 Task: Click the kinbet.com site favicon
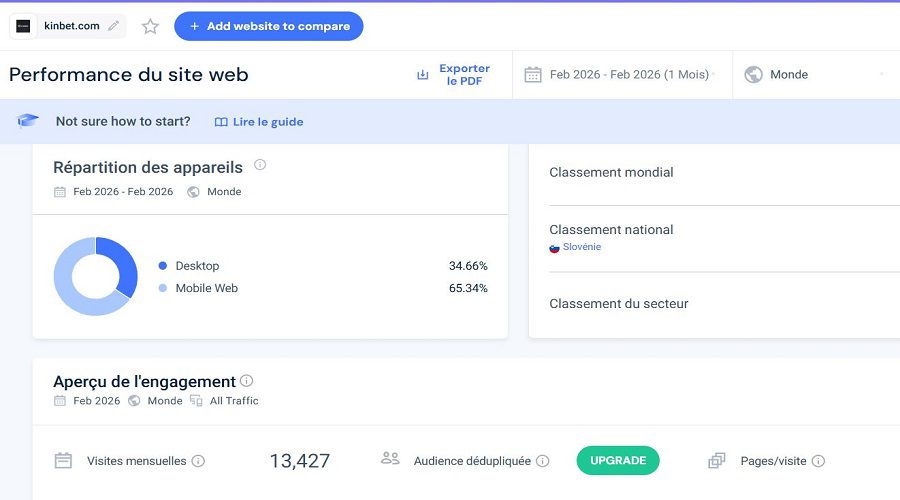(23, 26)
